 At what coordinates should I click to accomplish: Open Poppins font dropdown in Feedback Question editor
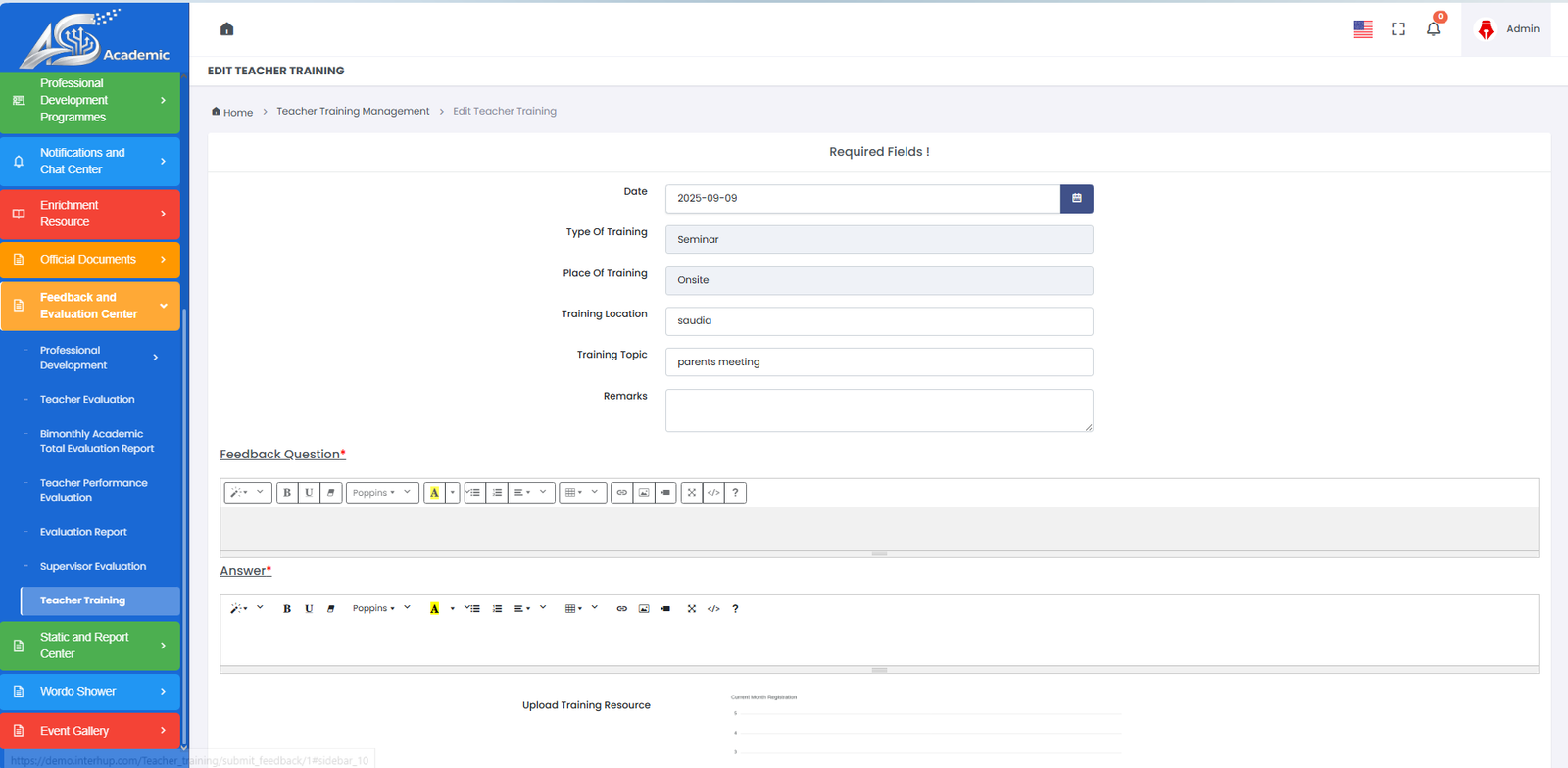tap(381, 493)
